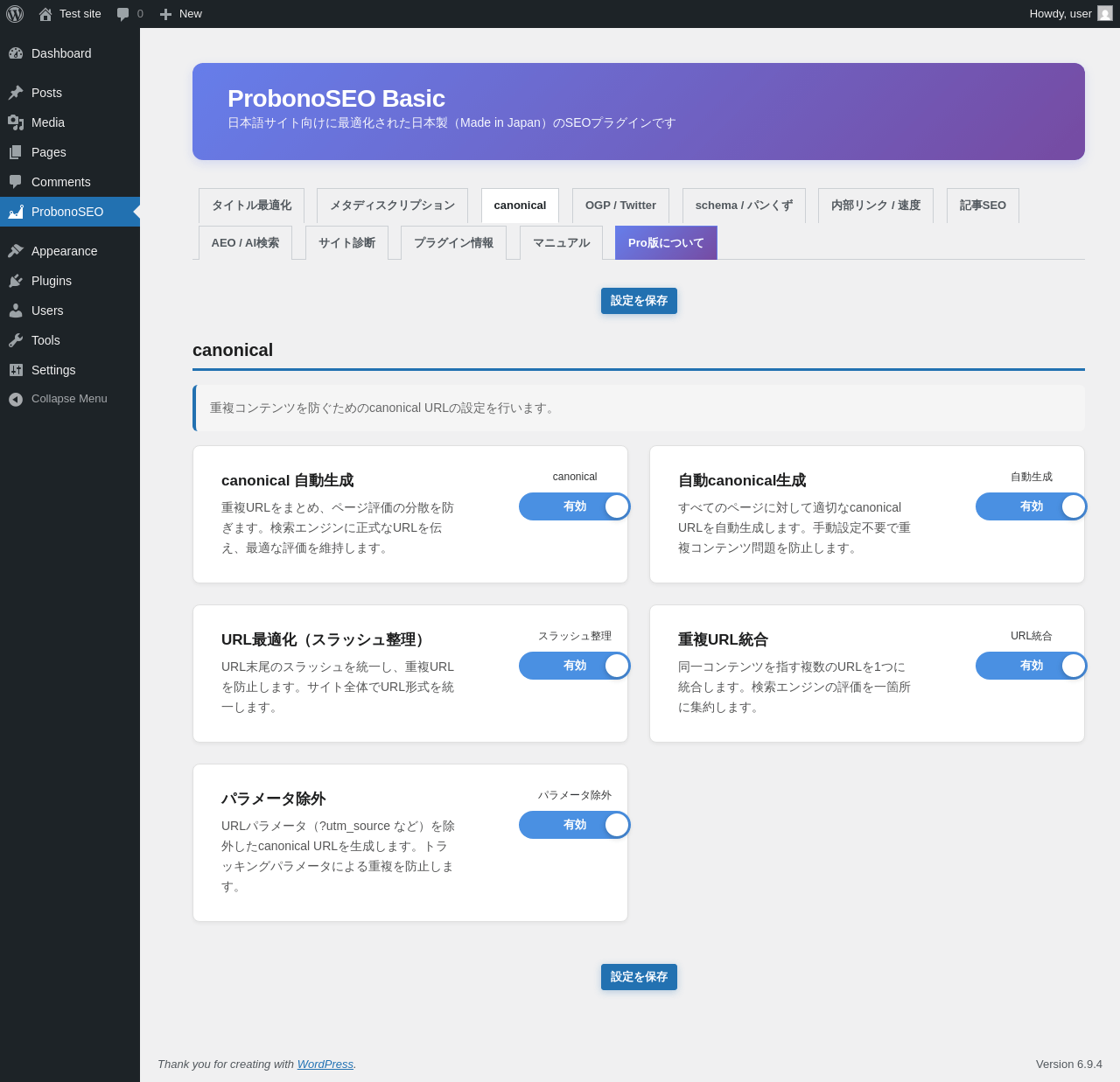Click the Plugins plug icon
Screen dimensions: 1120x1082
point(16,281)
